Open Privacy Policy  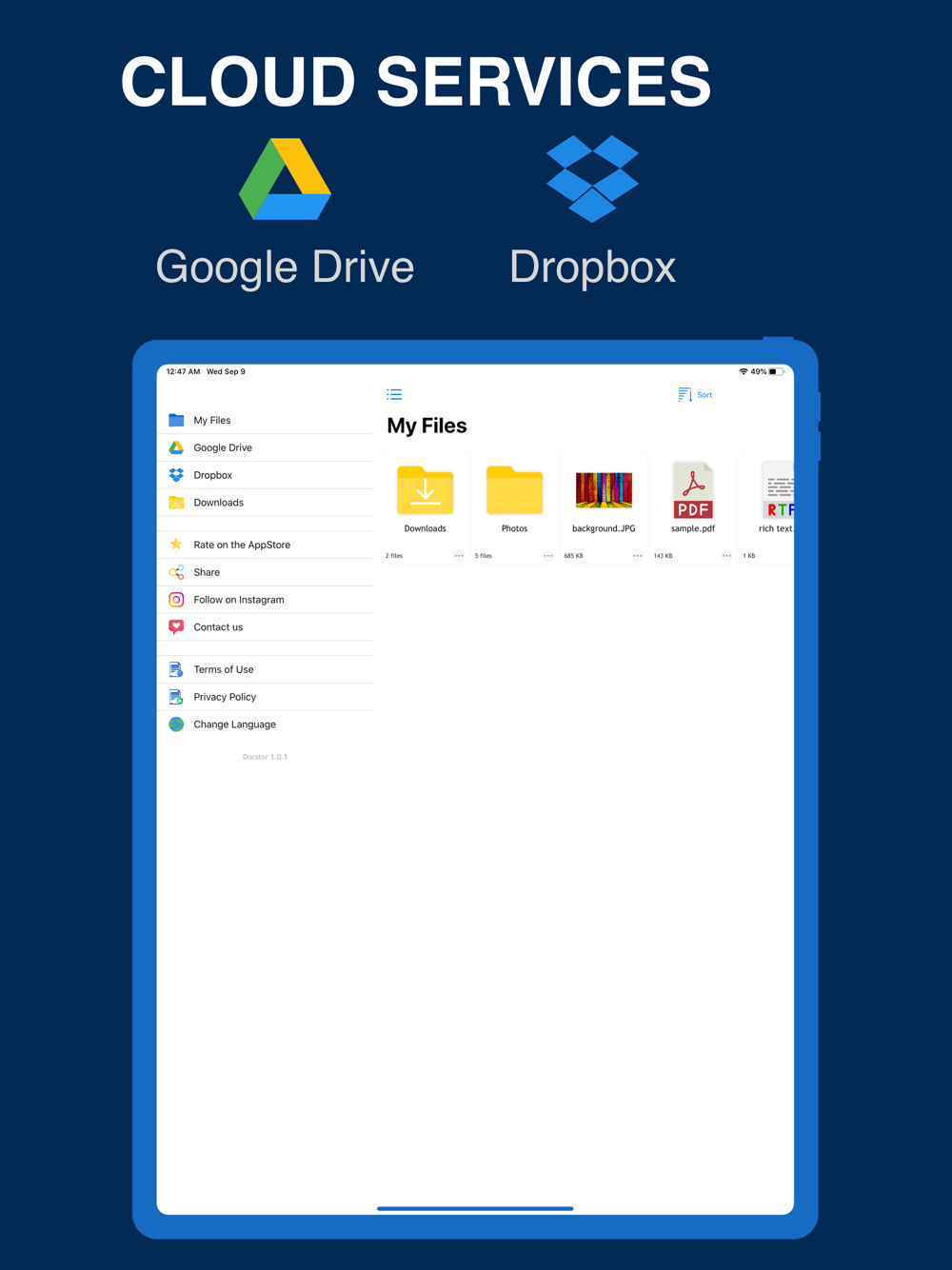point(266,697)
